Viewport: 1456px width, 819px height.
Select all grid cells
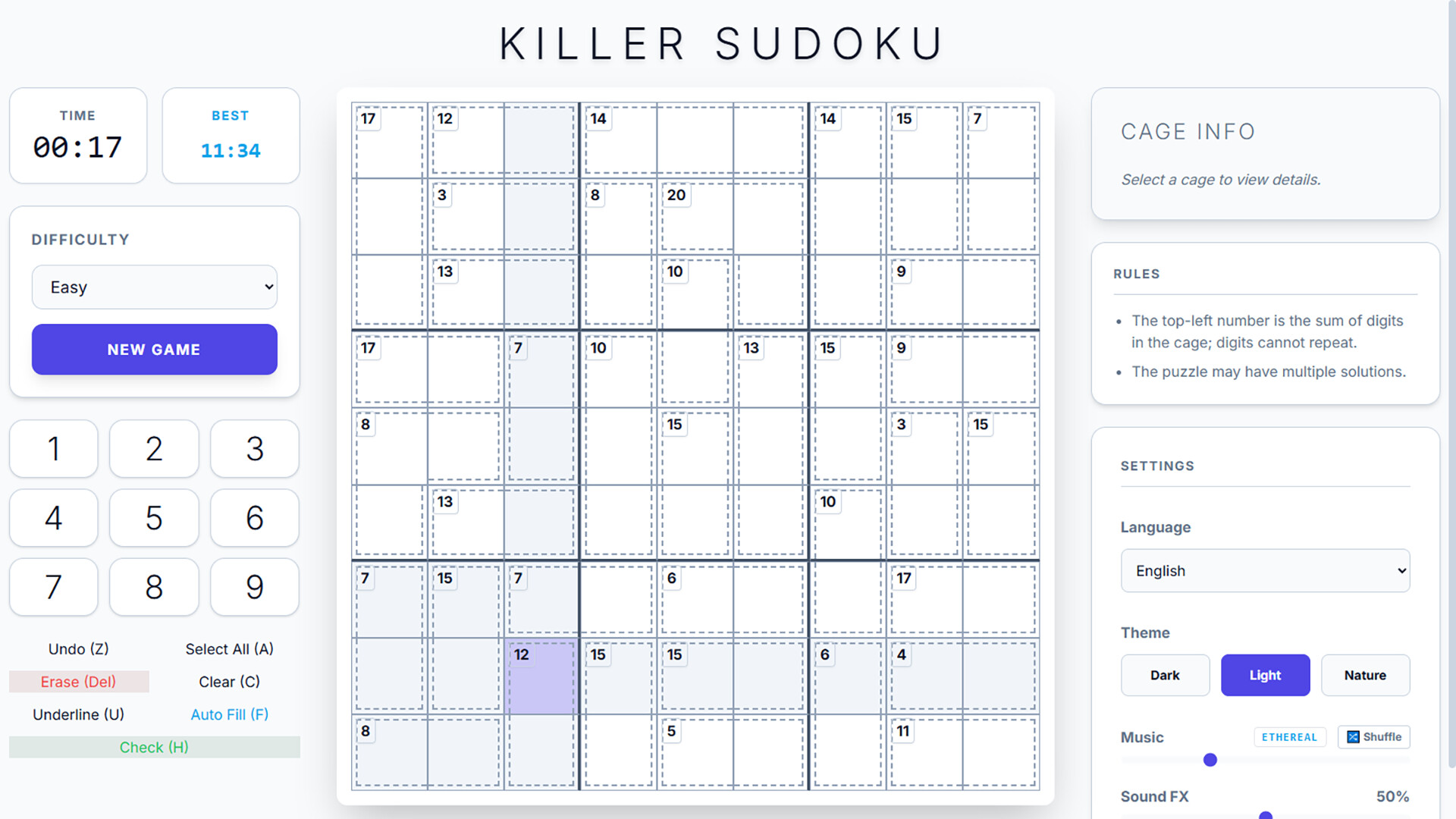[x=228, y=648]
